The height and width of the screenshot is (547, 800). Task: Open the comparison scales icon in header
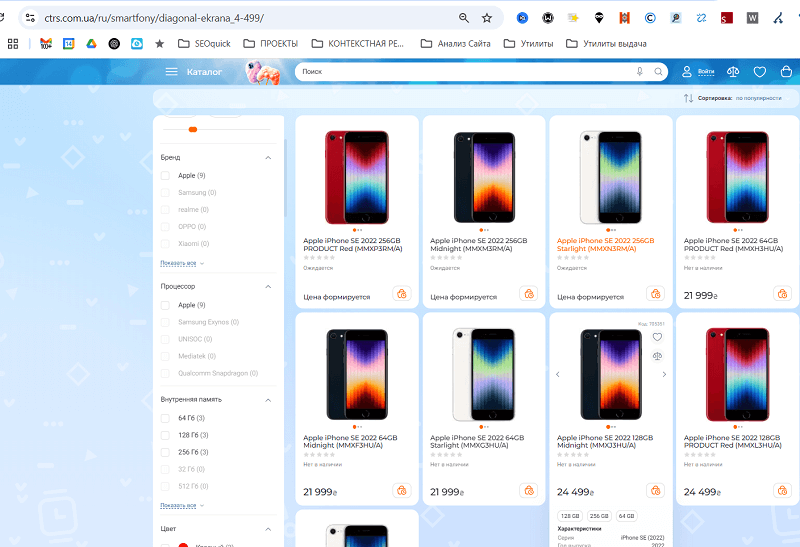[x=733, y=71]
